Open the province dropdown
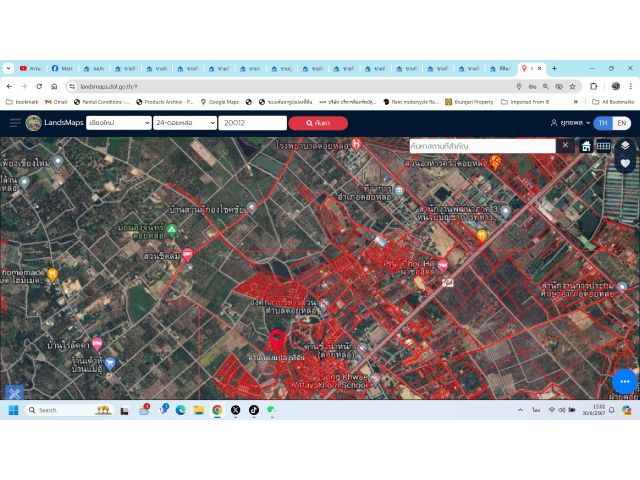Image resolution: width=640 pixels, height=480 pixels. pyautogui.click(x=119, y=123)
